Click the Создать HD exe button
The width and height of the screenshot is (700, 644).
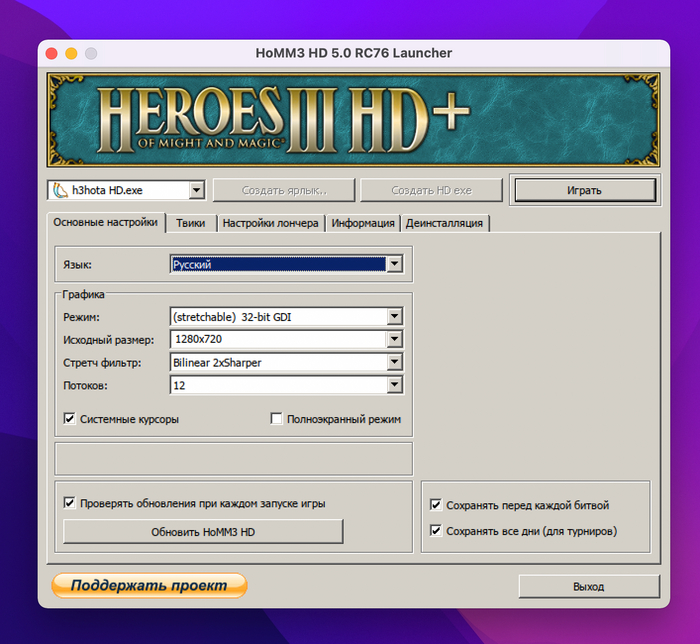pyautogui.click(x=431, y=191)
